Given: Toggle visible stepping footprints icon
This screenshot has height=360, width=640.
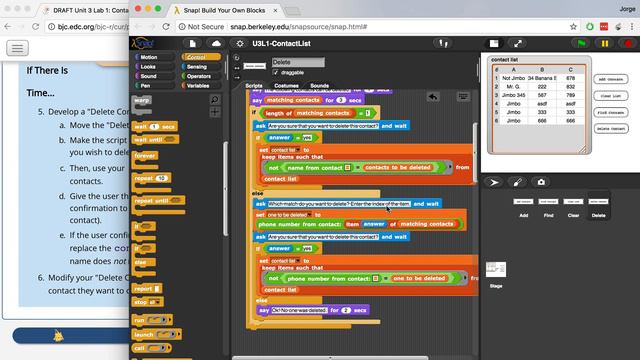Looking at the screenshot, I should [443, 43].
